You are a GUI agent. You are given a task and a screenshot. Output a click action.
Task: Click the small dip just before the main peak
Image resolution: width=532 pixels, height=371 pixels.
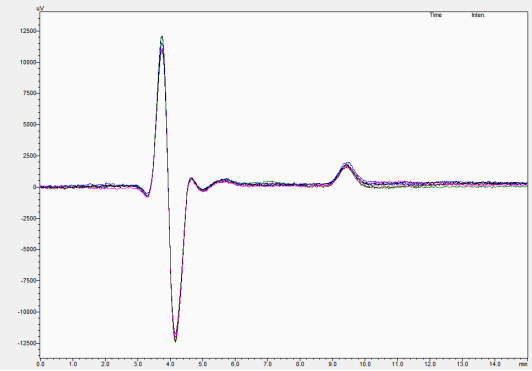(x=147, y=196)
